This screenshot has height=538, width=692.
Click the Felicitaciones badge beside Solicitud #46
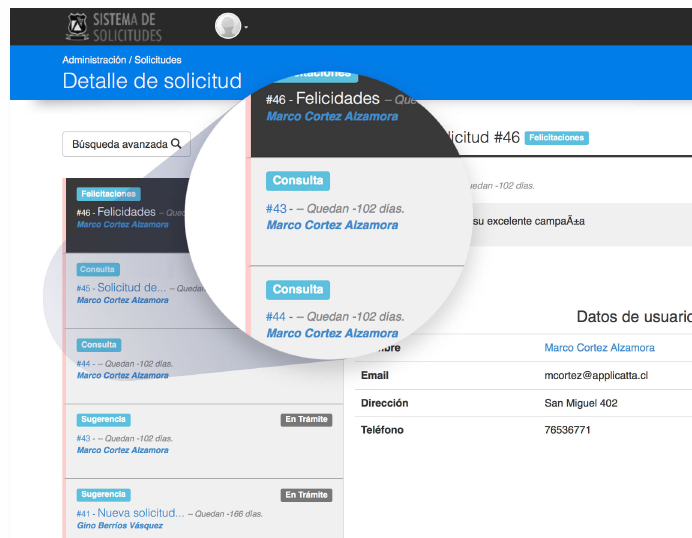point(557,138)
